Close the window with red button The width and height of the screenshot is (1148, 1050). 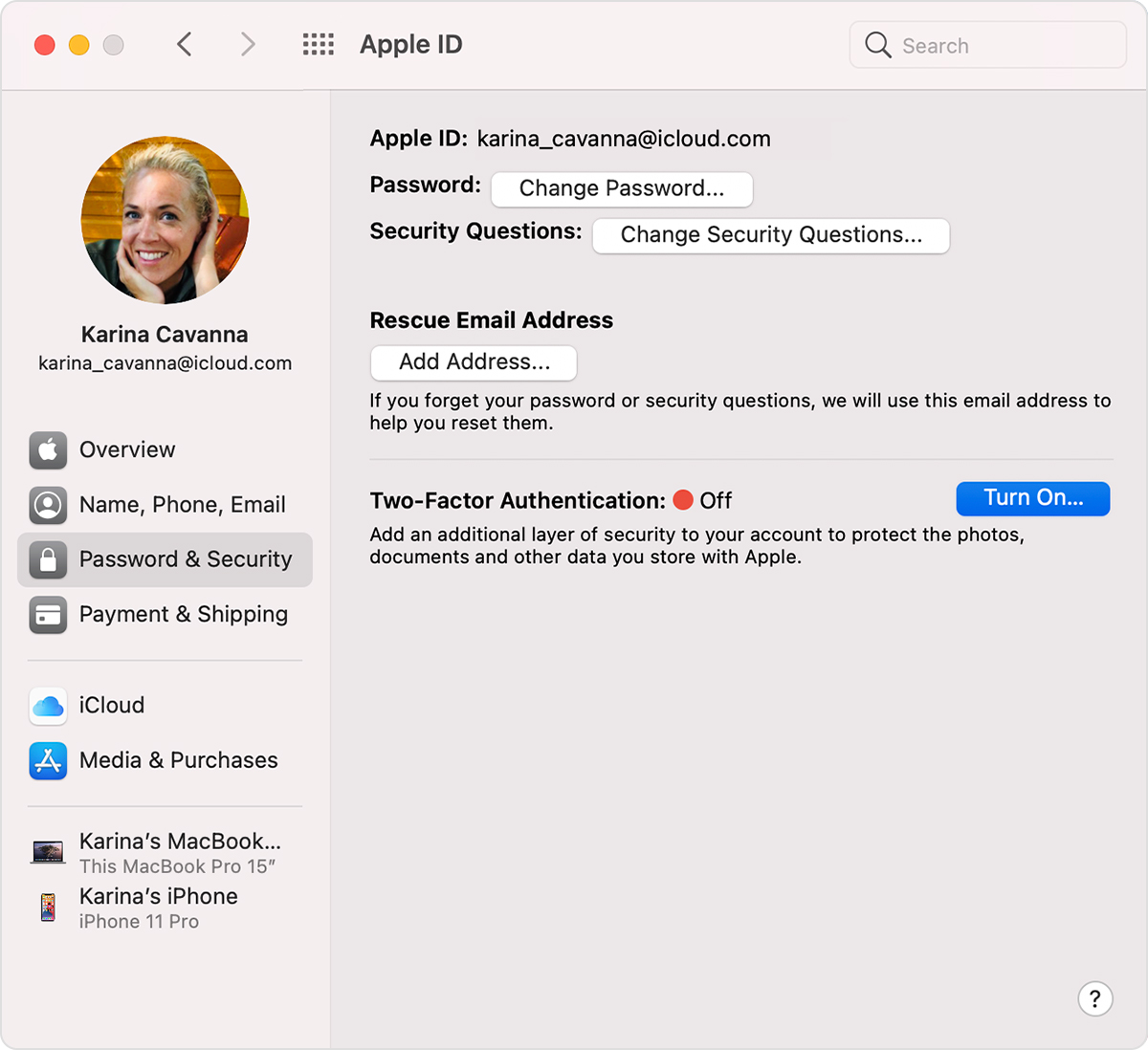45,45
